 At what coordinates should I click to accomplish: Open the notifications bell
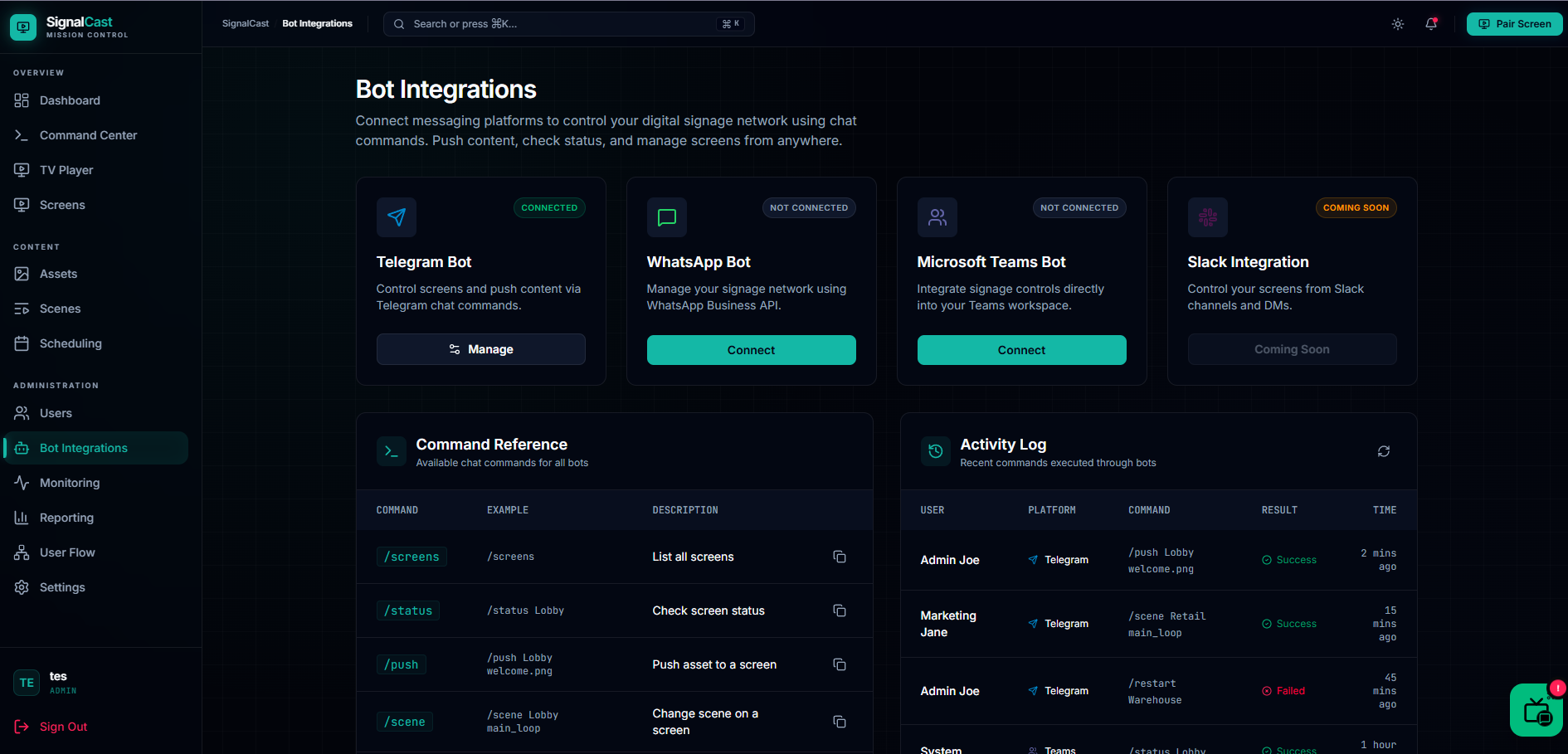1431,24
